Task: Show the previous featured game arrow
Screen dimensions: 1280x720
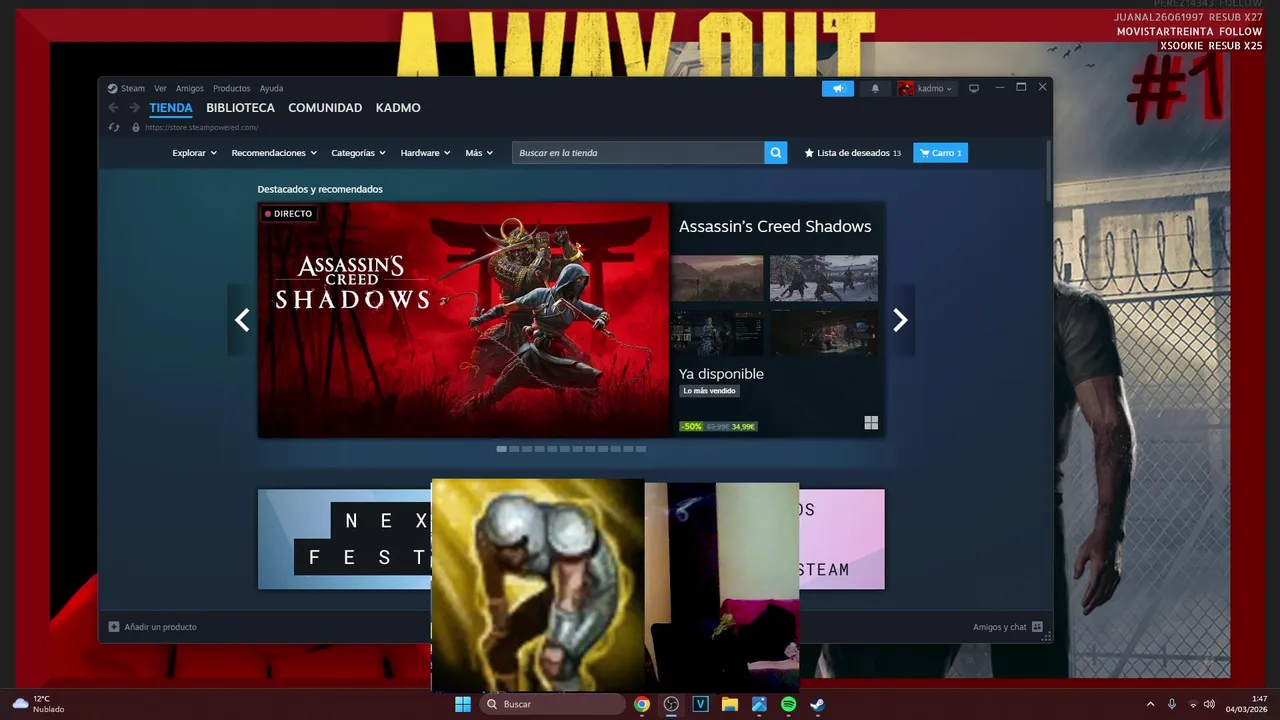Action: (242, 320)
